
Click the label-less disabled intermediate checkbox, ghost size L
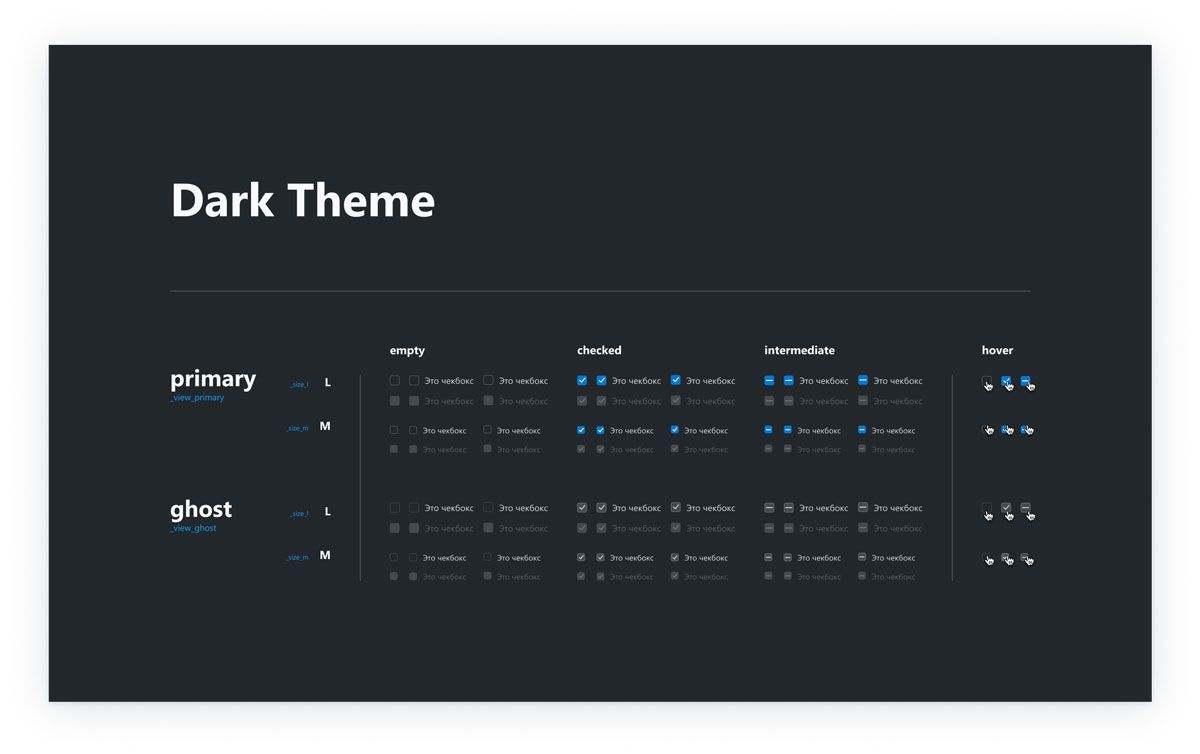coord(769,528)
